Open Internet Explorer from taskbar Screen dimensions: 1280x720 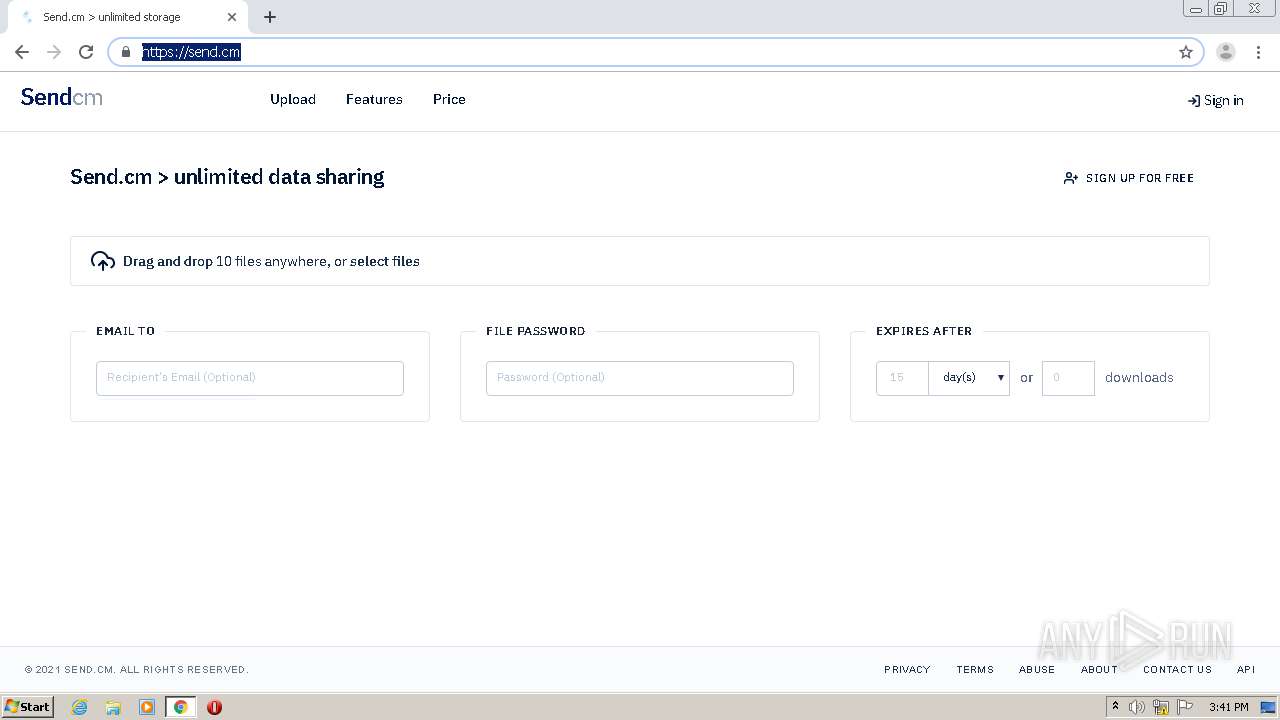[x=80, y=707]
